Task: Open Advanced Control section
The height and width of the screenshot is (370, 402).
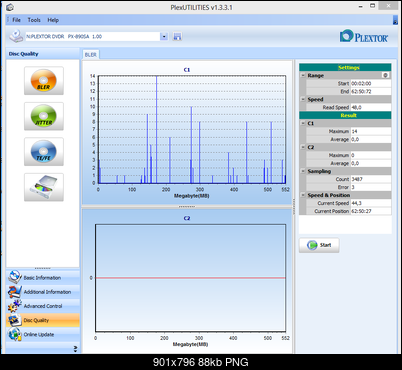Action: [43, 306]
